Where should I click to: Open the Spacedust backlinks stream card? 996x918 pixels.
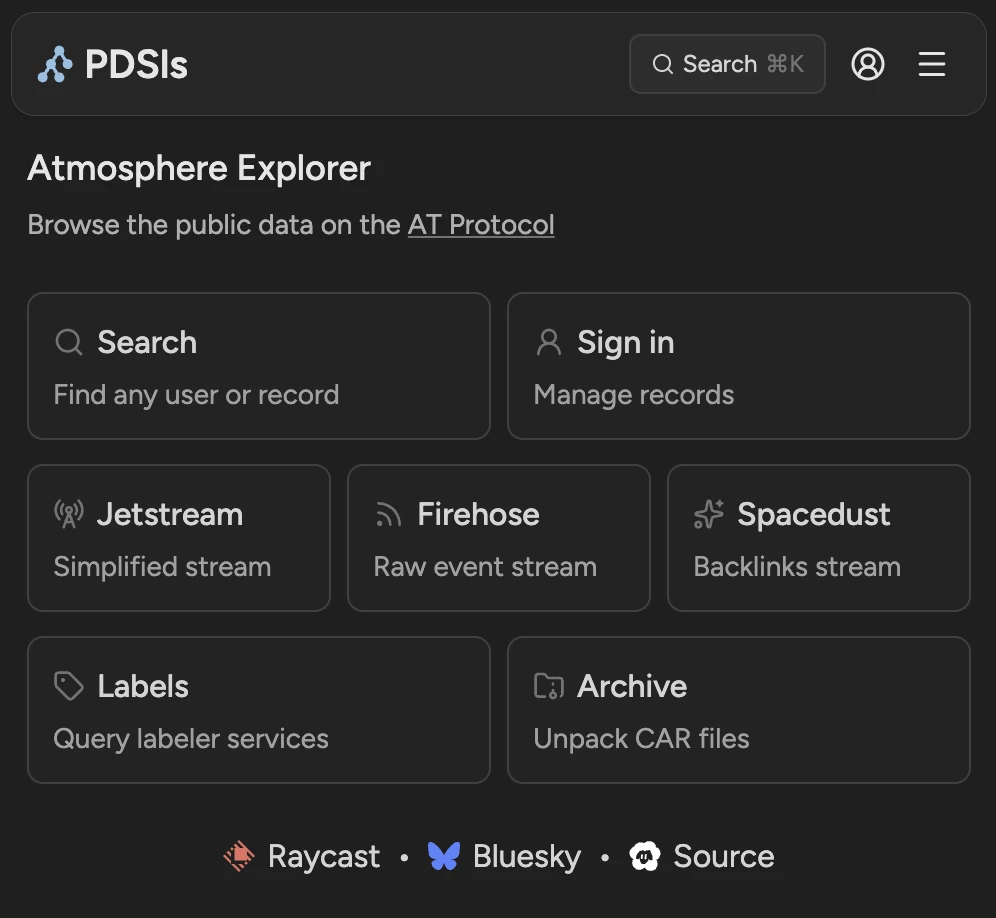(818, 538)
